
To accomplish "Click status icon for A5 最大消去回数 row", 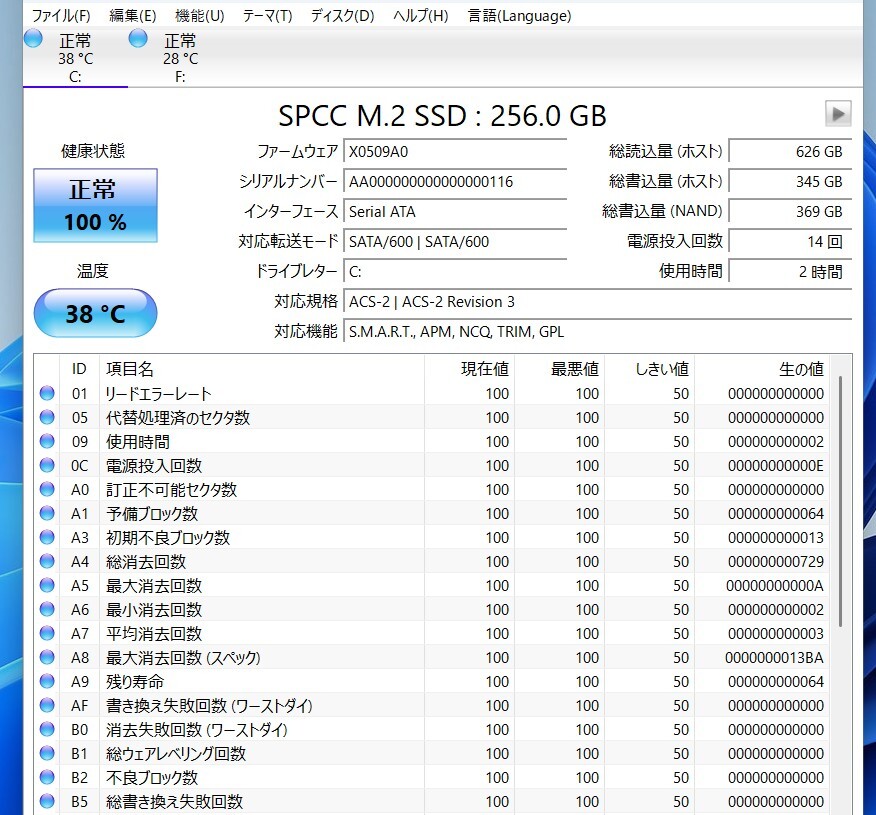I will pyautogui.click(x=47, y=585).
